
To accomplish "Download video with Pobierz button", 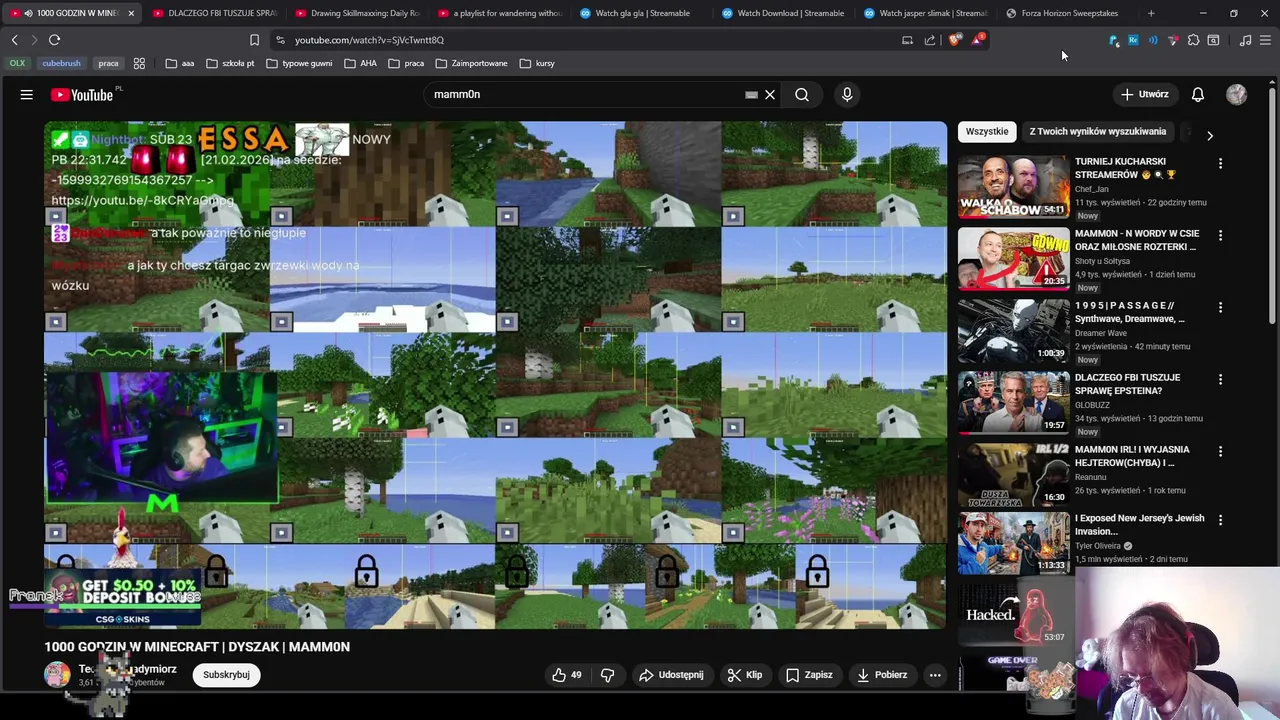I will click(x=882, y=675).
